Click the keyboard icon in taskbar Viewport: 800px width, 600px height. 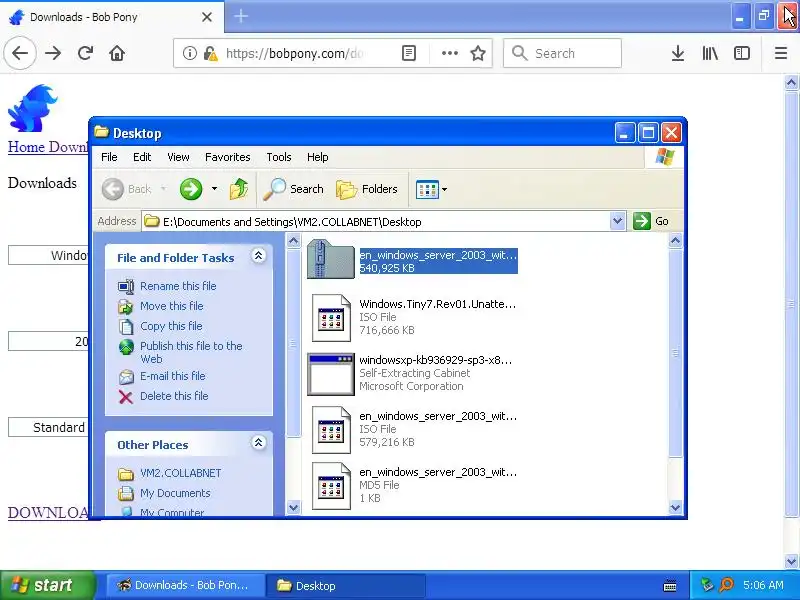point(670,586)
